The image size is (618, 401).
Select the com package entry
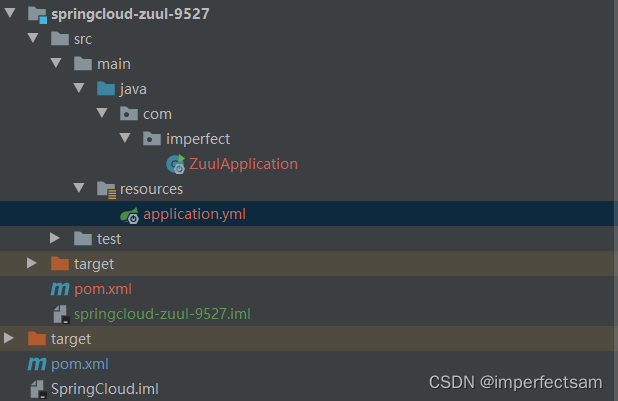pyautogui.click(x=157, y=114)
